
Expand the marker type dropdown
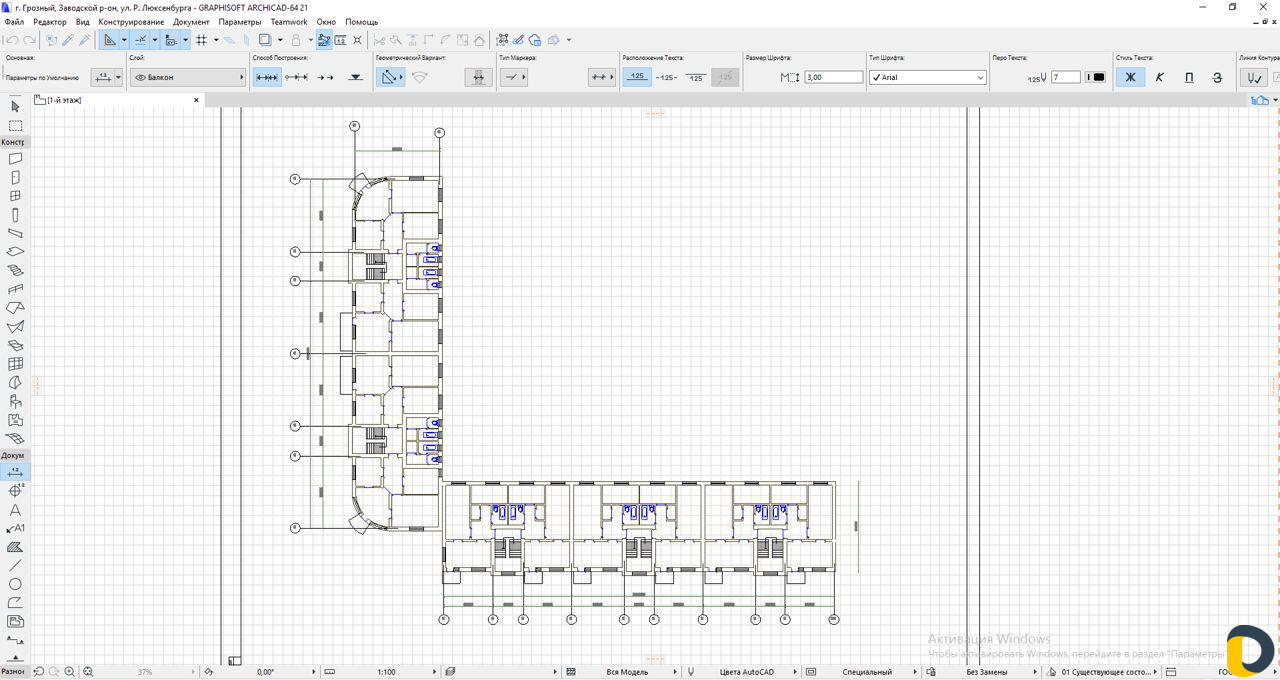(x=514, y=77)
